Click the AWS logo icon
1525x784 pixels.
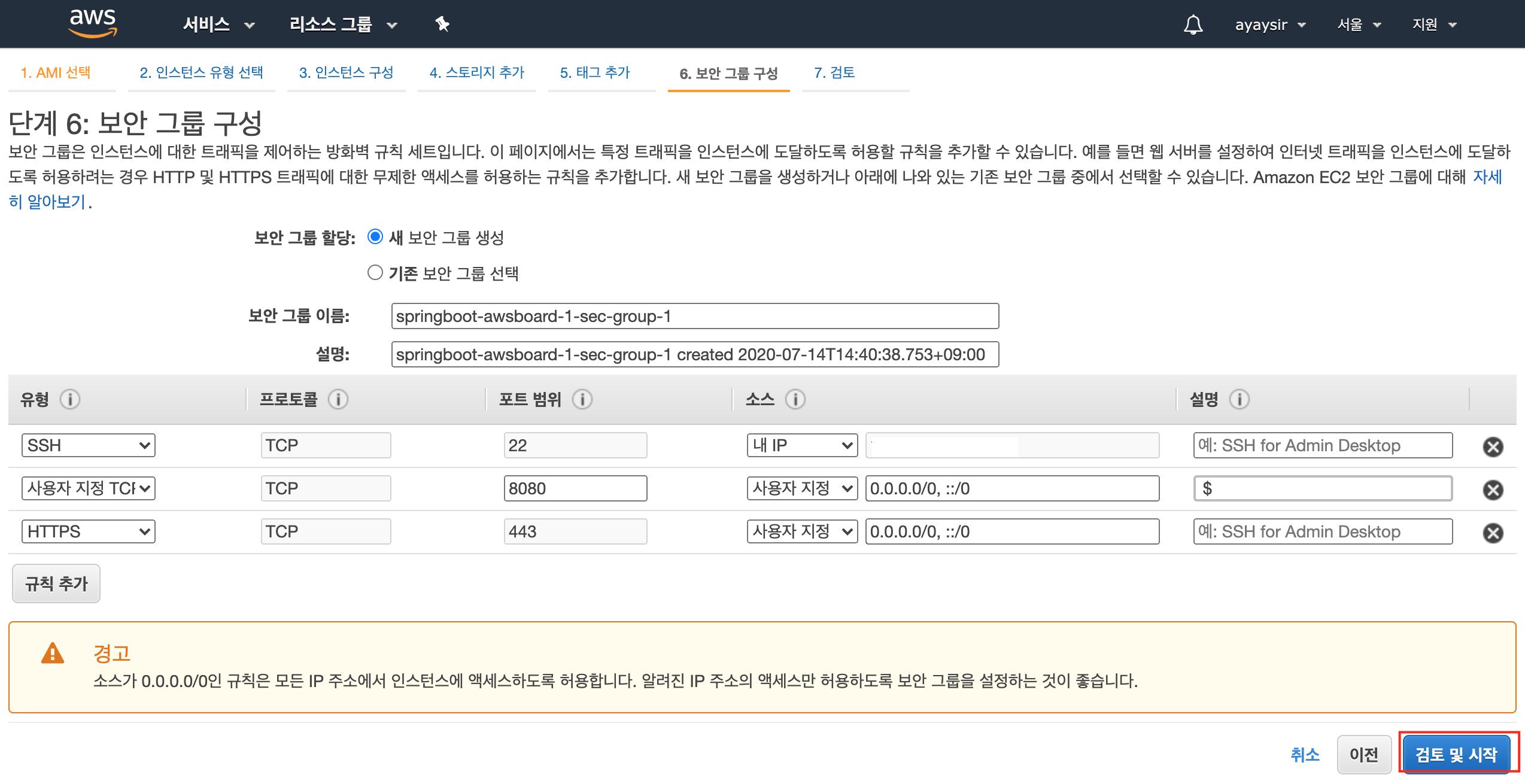point(93,23)
